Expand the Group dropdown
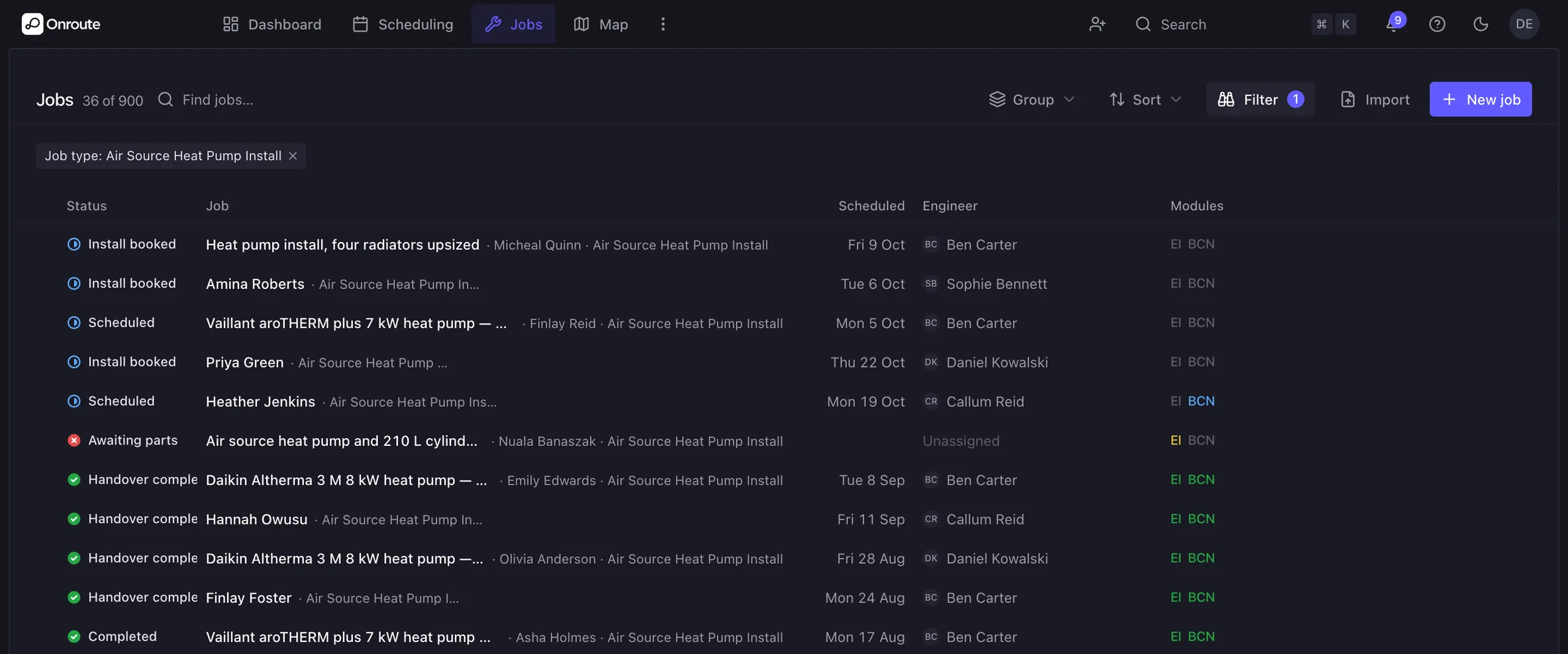Image resolution: width=1568 pixels, height=654 pixels. [x=1032, y=99]
